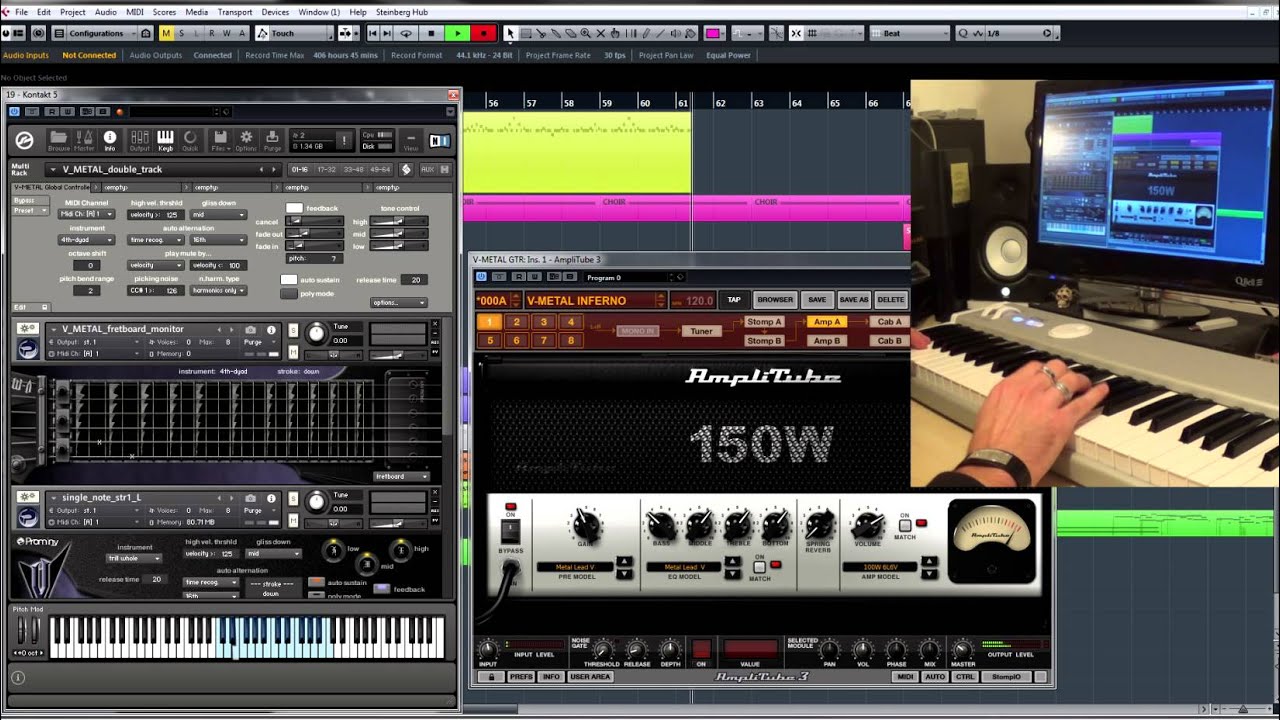Screen dimensions: 1280x720
Task: Select Cubase arrow Object Selection tool
Action: click(x=510, y=33)
